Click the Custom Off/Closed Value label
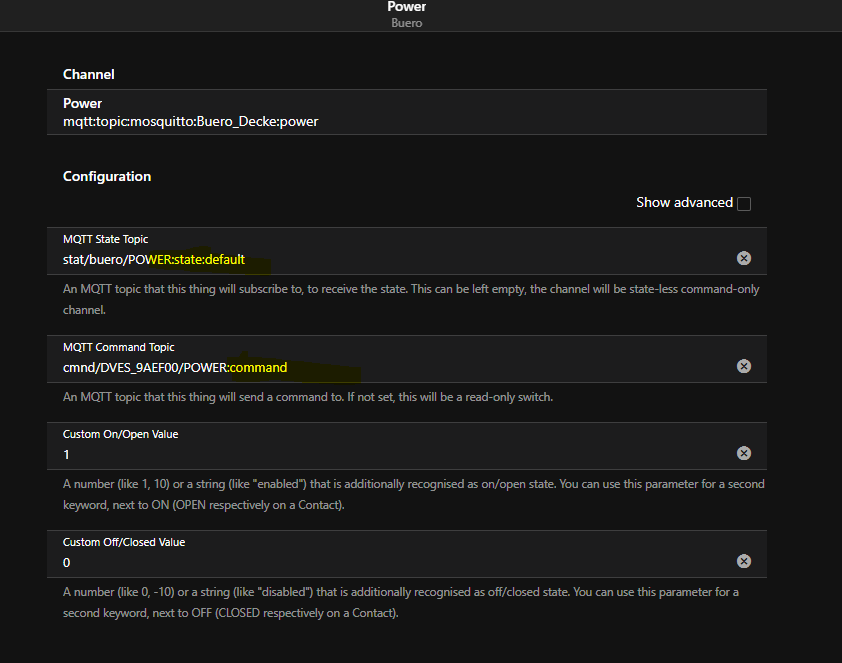The height and width of the screenshot is (663, 842). click(x=124, y=542)
